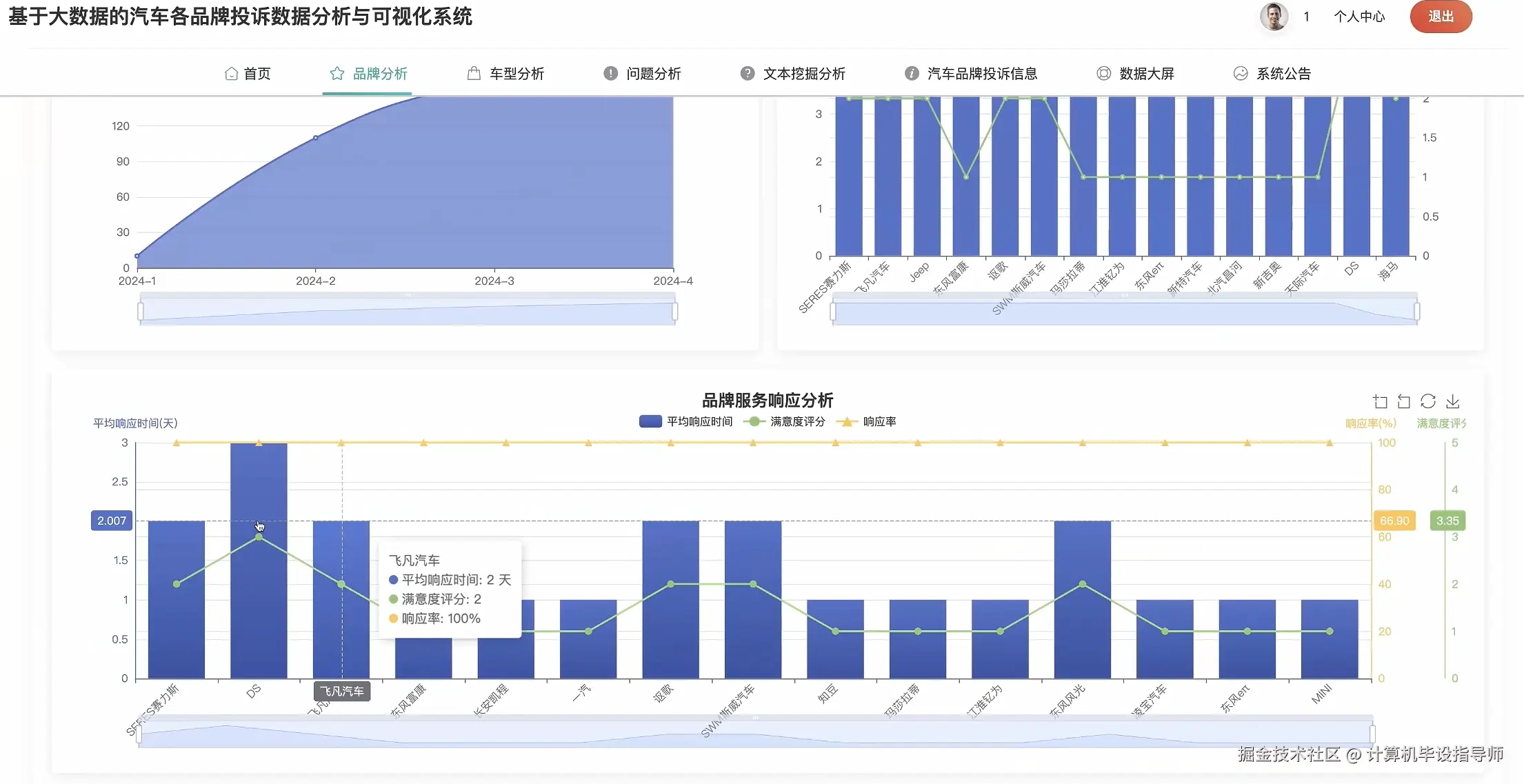View 系统公告 page
This screenshot has width=1524, height=784.
point(1272,74)
